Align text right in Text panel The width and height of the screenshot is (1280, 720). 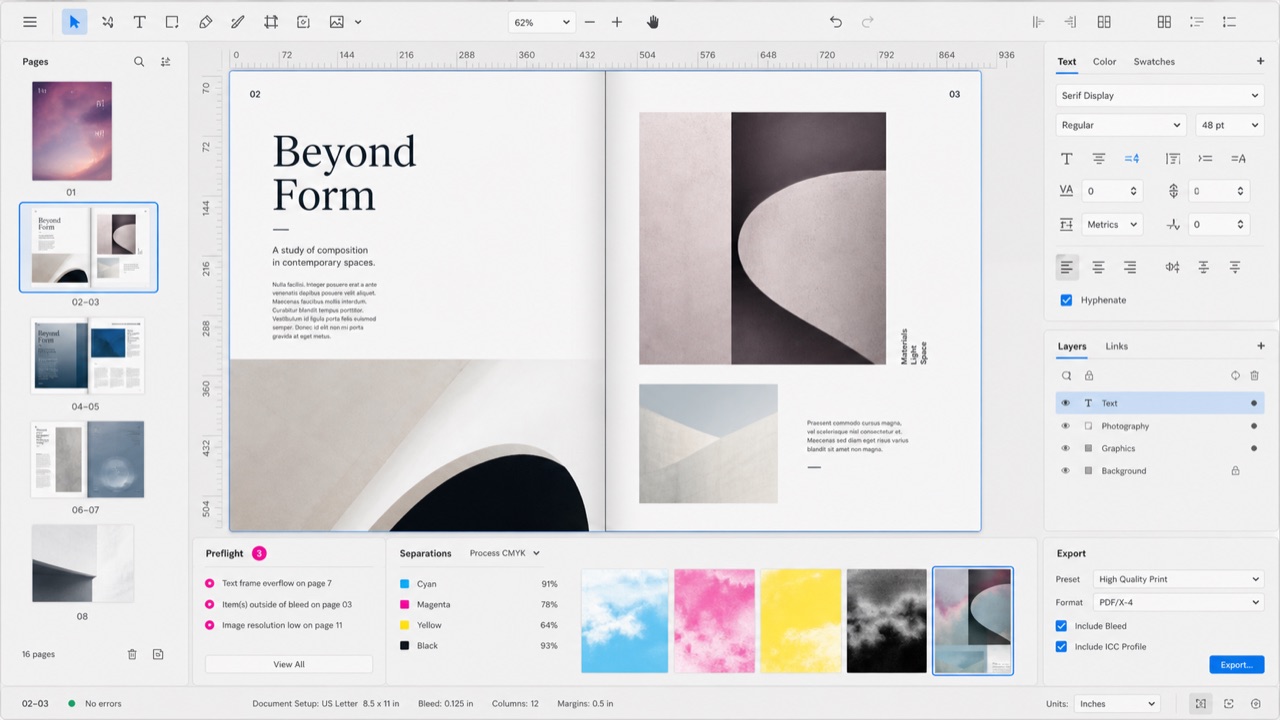(1130, 267)
